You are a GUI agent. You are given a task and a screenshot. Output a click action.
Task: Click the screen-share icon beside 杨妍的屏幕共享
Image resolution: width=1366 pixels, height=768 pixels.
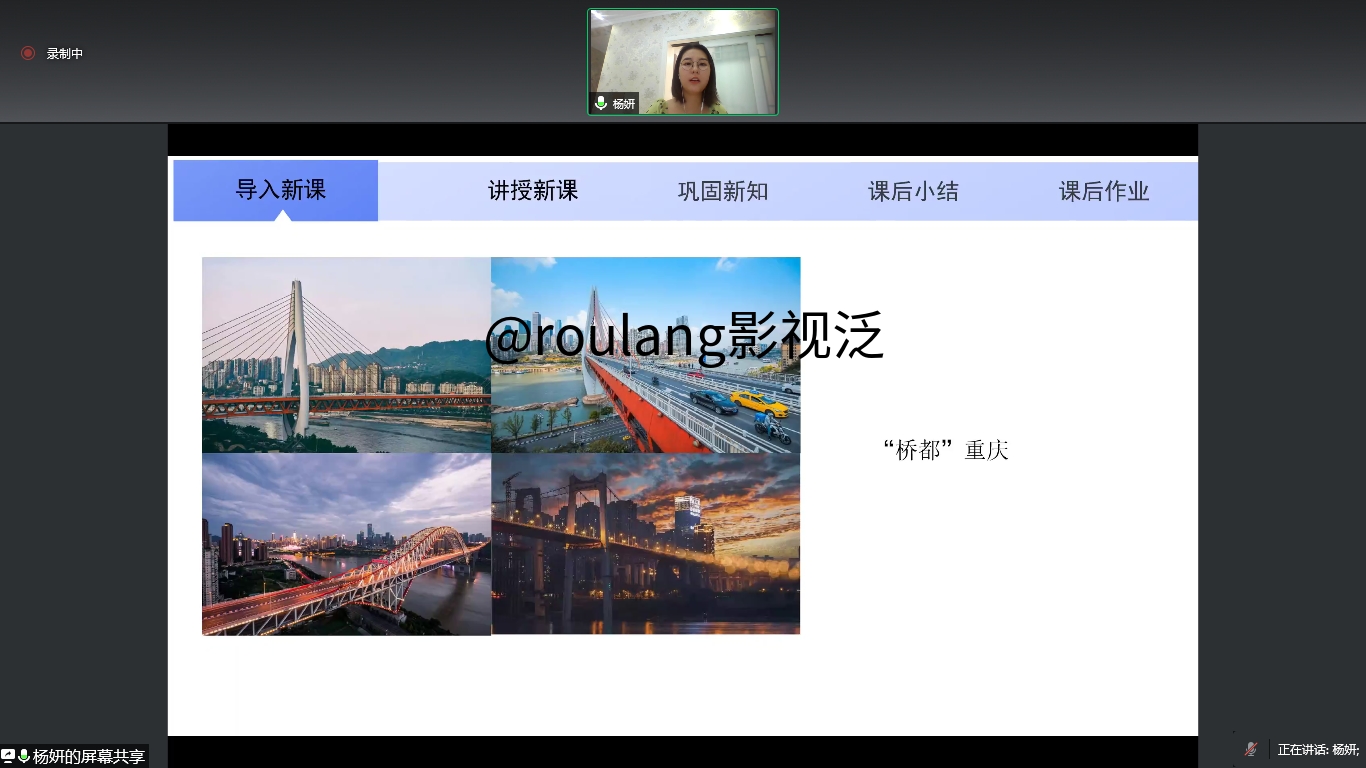point(8,756)
